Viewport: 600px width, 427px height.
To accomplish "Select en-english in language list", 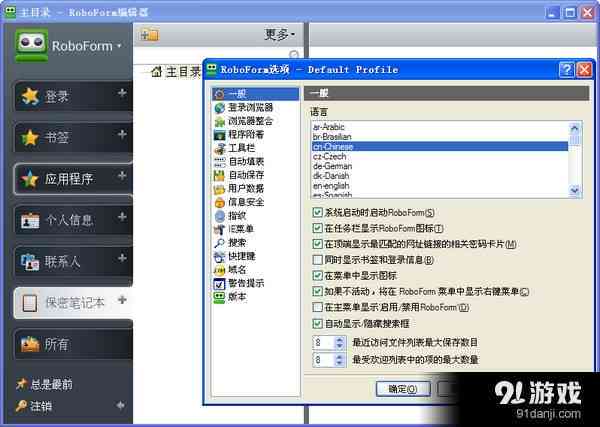I will [x=439, y=186].
